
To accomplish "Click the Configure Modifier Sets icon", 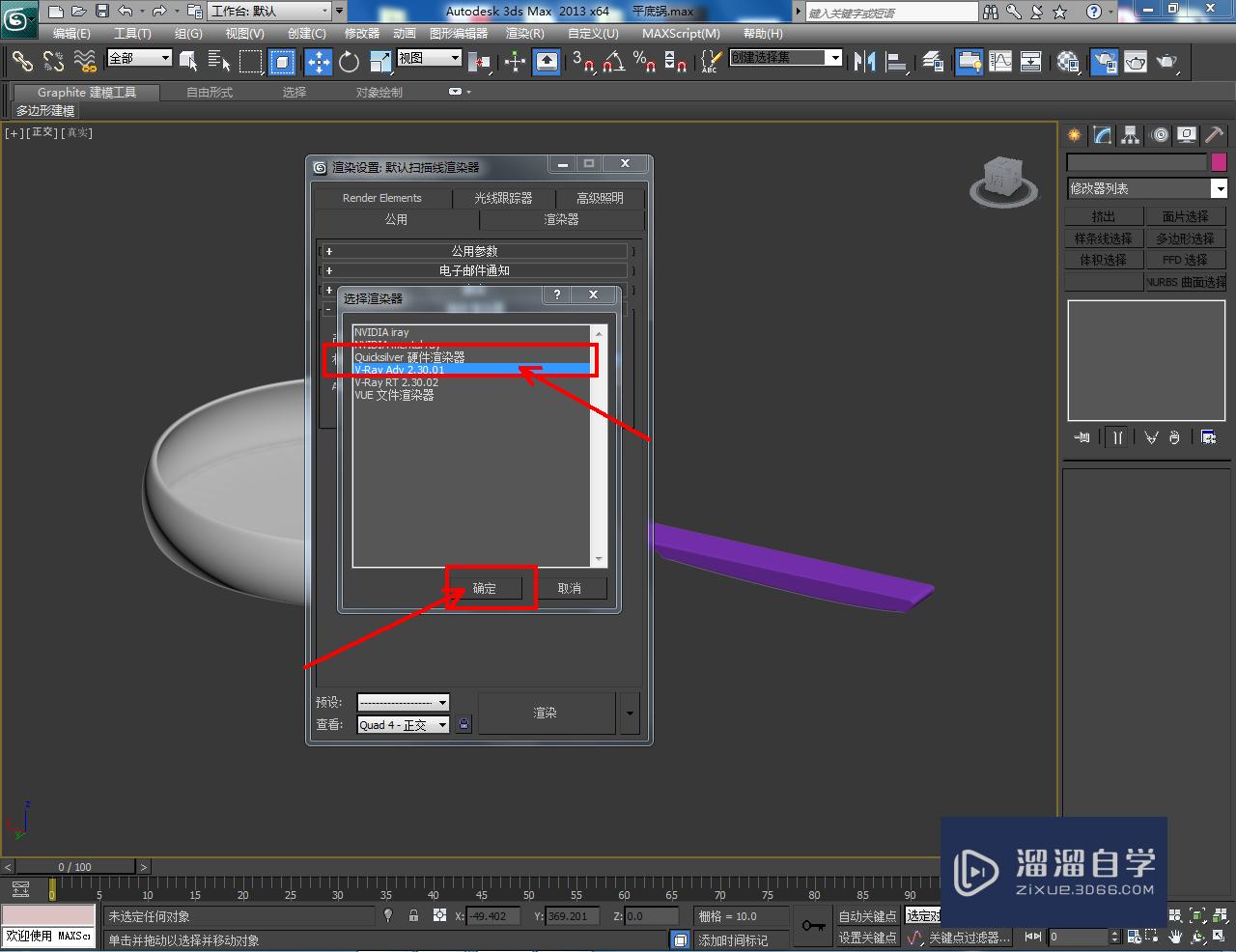I will 1208,437.
